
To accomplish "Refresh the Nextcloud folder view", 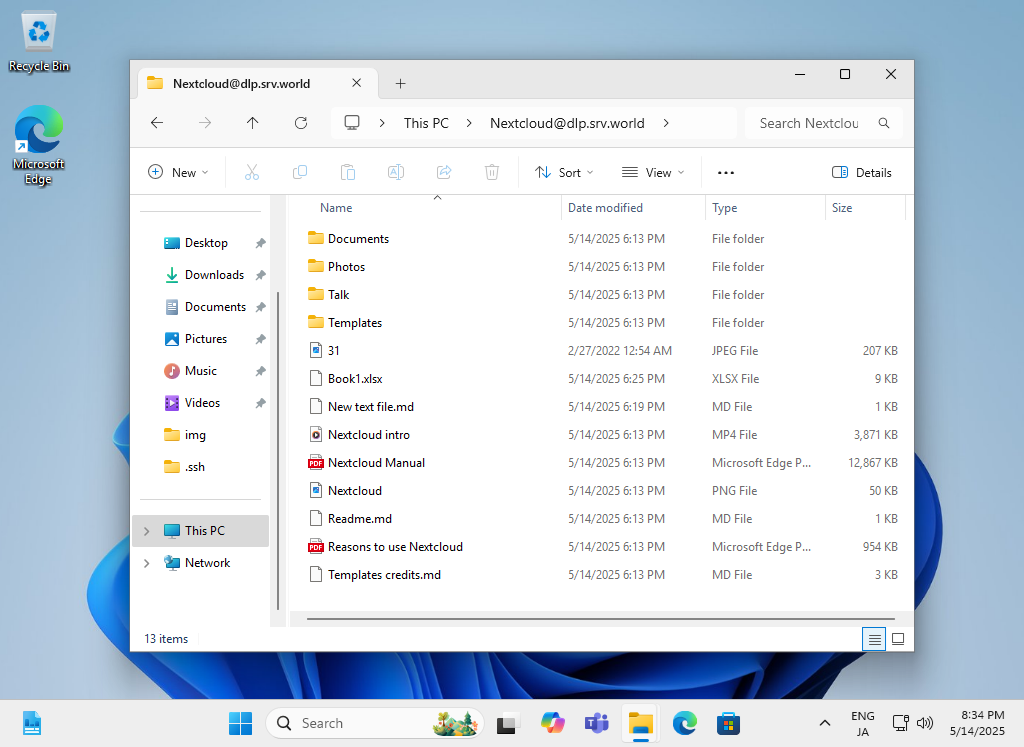I will (x=300, y=123).
